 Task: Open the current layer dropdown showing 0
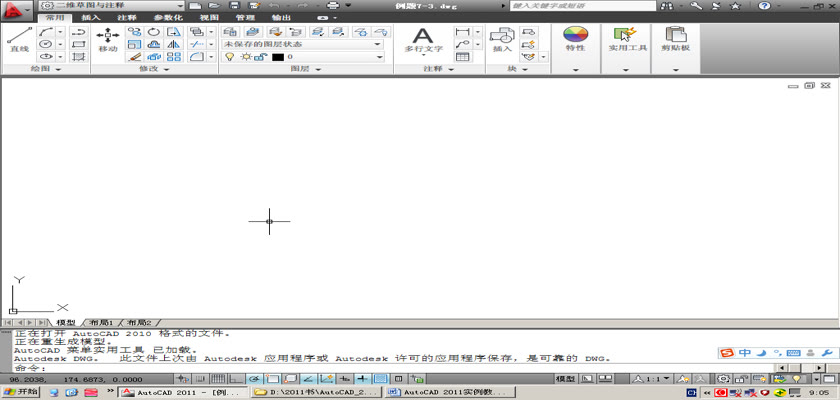point(303,57)
